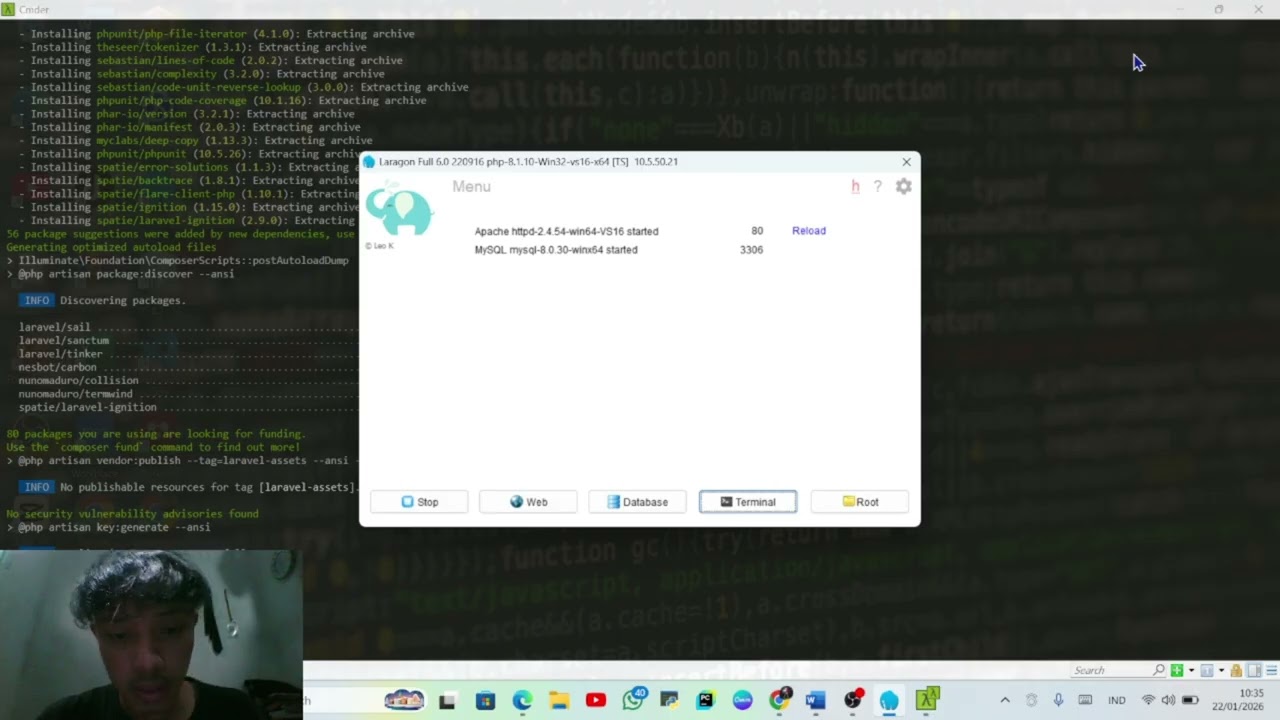The height and width of the screenshot is (720, 1280).
Task: Open Windows Task View icon
Action: point(447,701)
